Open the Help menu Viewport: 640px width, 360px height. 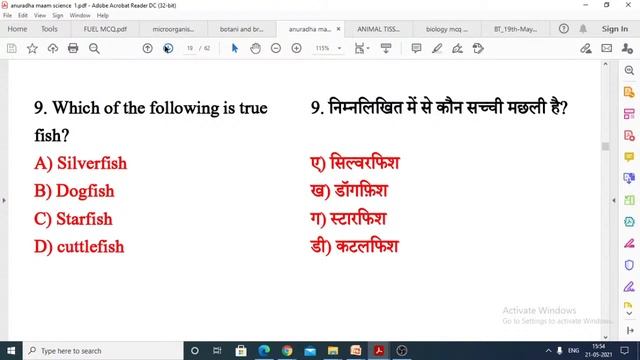(x=102, y=16)
